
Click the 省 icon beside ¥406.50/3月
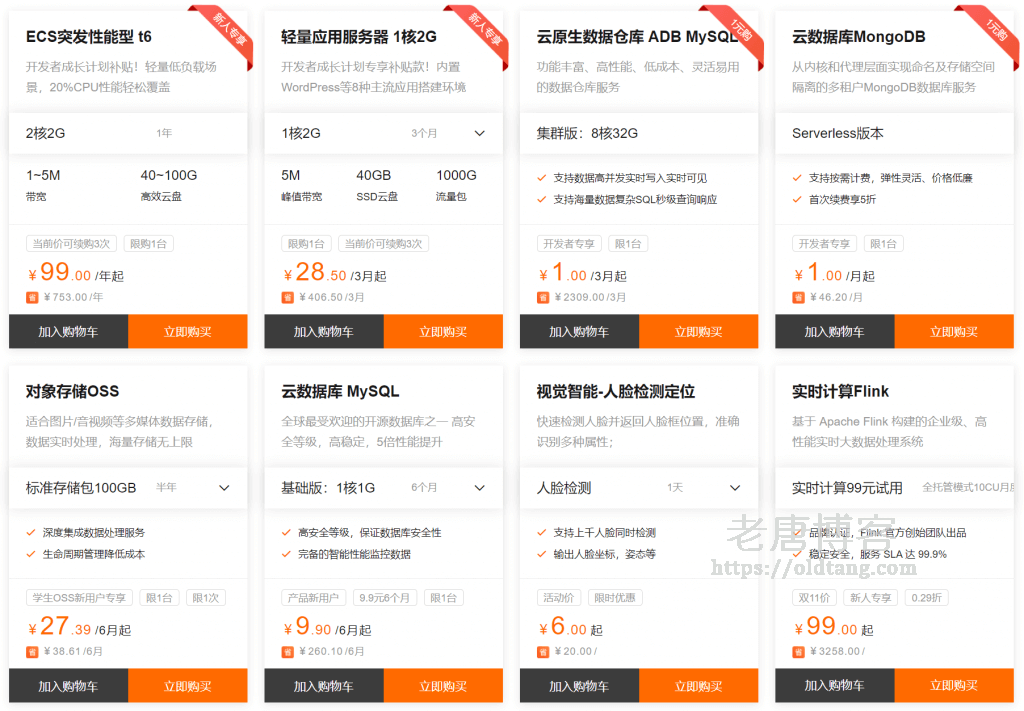pyautogui.click(x=287, y=297)
